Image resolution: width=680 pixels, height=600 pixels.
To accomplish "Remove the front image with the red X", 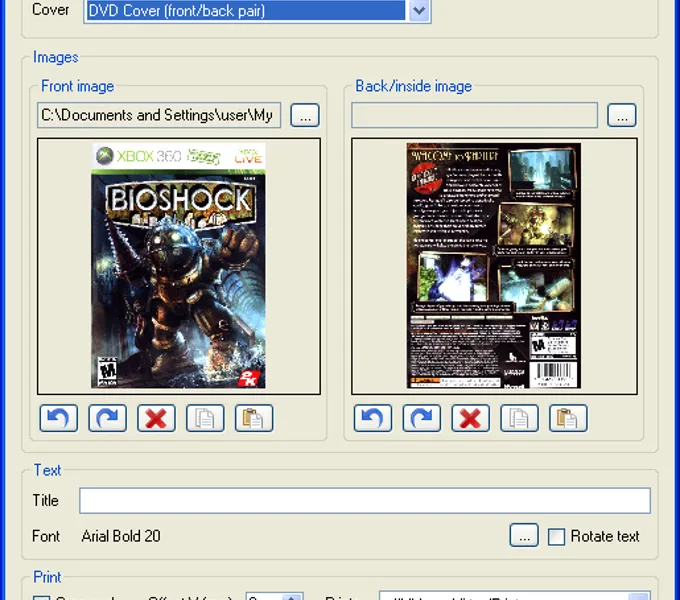I will pos(157,418).
